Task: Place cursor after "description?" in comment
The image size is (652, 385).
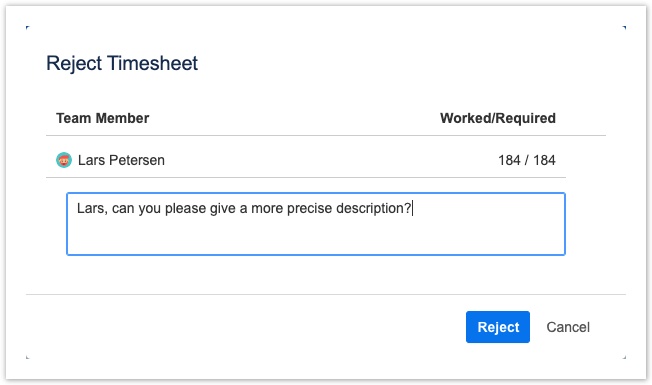Action: 412,208
